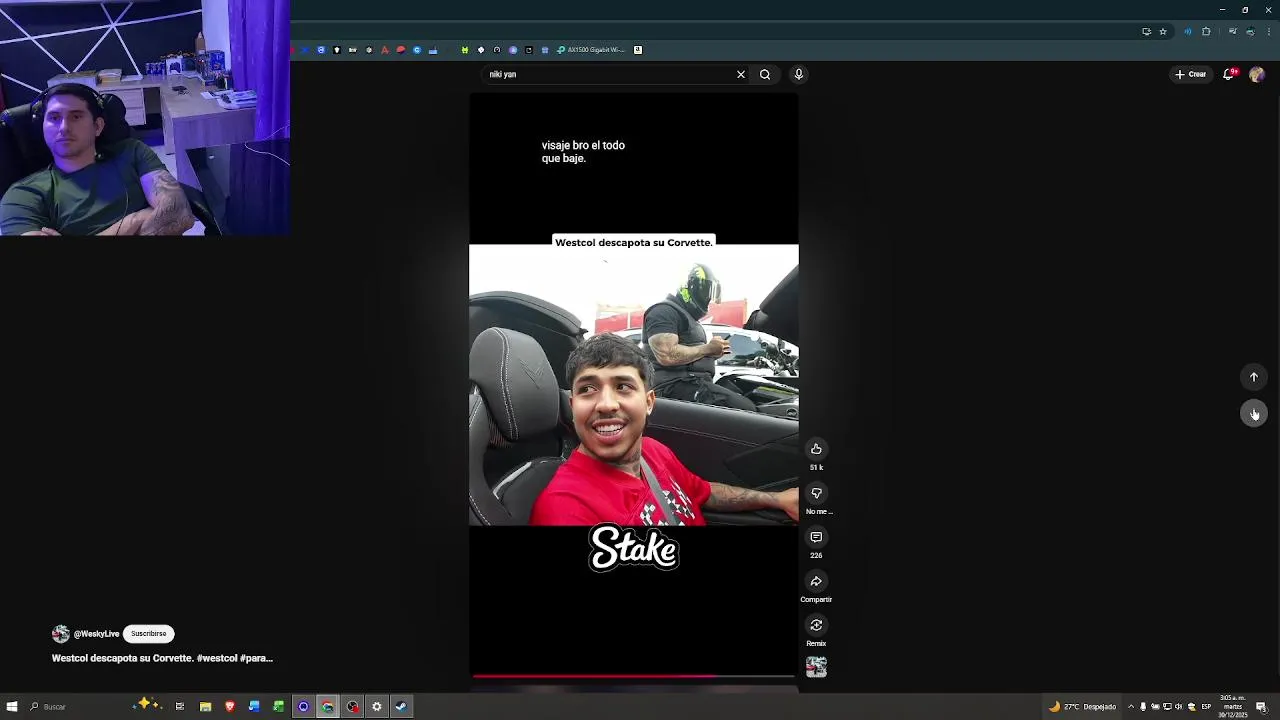Viewport: 1280px width, 720px height.
Task: Open the comments showing 226
Action: (816, 537)
